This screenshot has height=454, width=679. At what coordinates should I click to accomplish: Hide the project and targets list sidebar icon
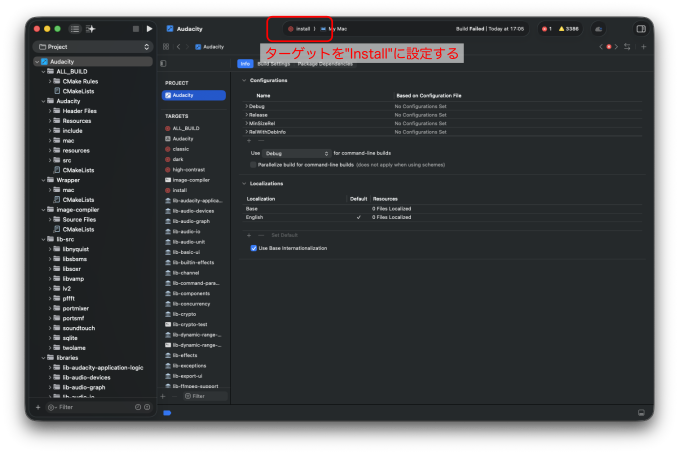[163, 64]
